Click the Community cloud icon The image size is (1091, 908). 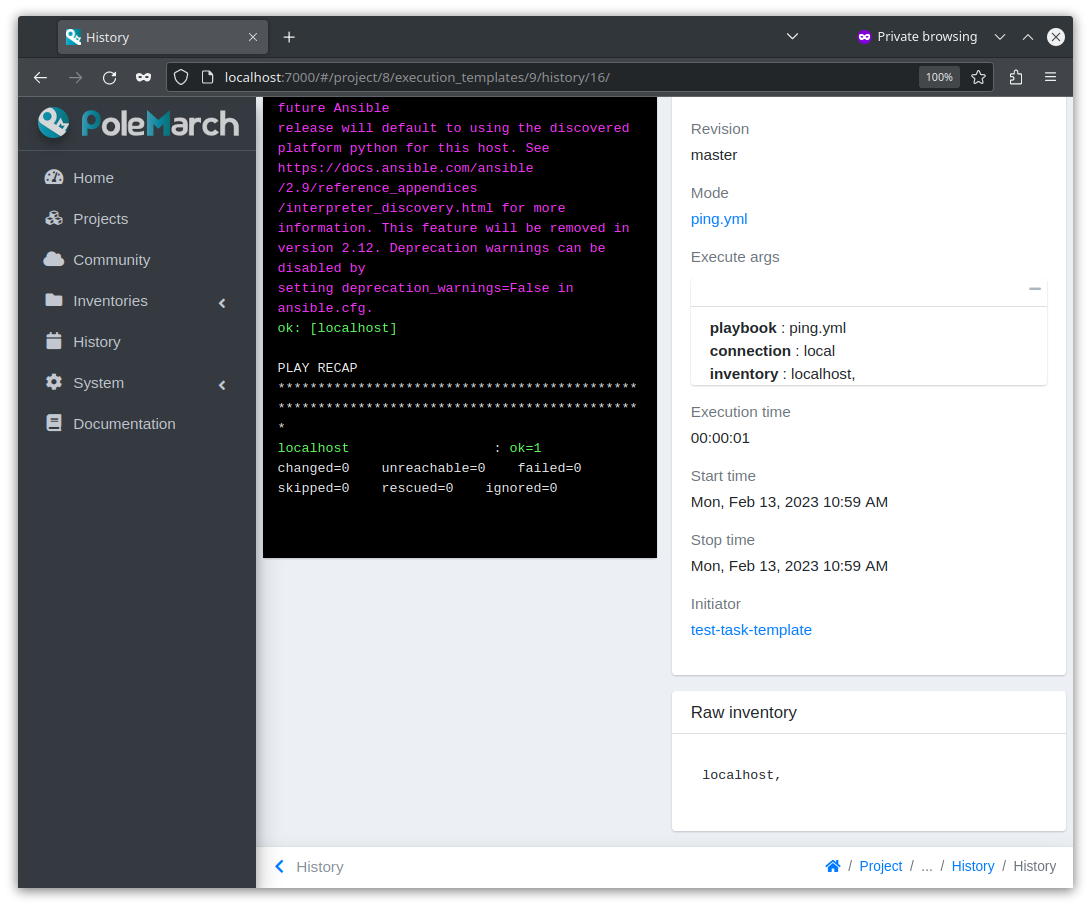tap(54, 260)
